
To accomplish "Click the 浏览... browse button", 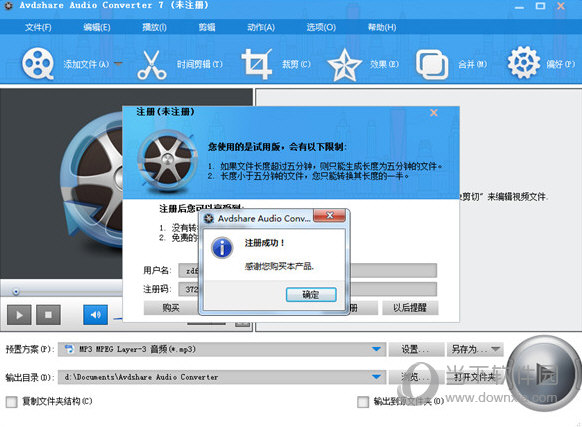I will click(x=416, y=377).
